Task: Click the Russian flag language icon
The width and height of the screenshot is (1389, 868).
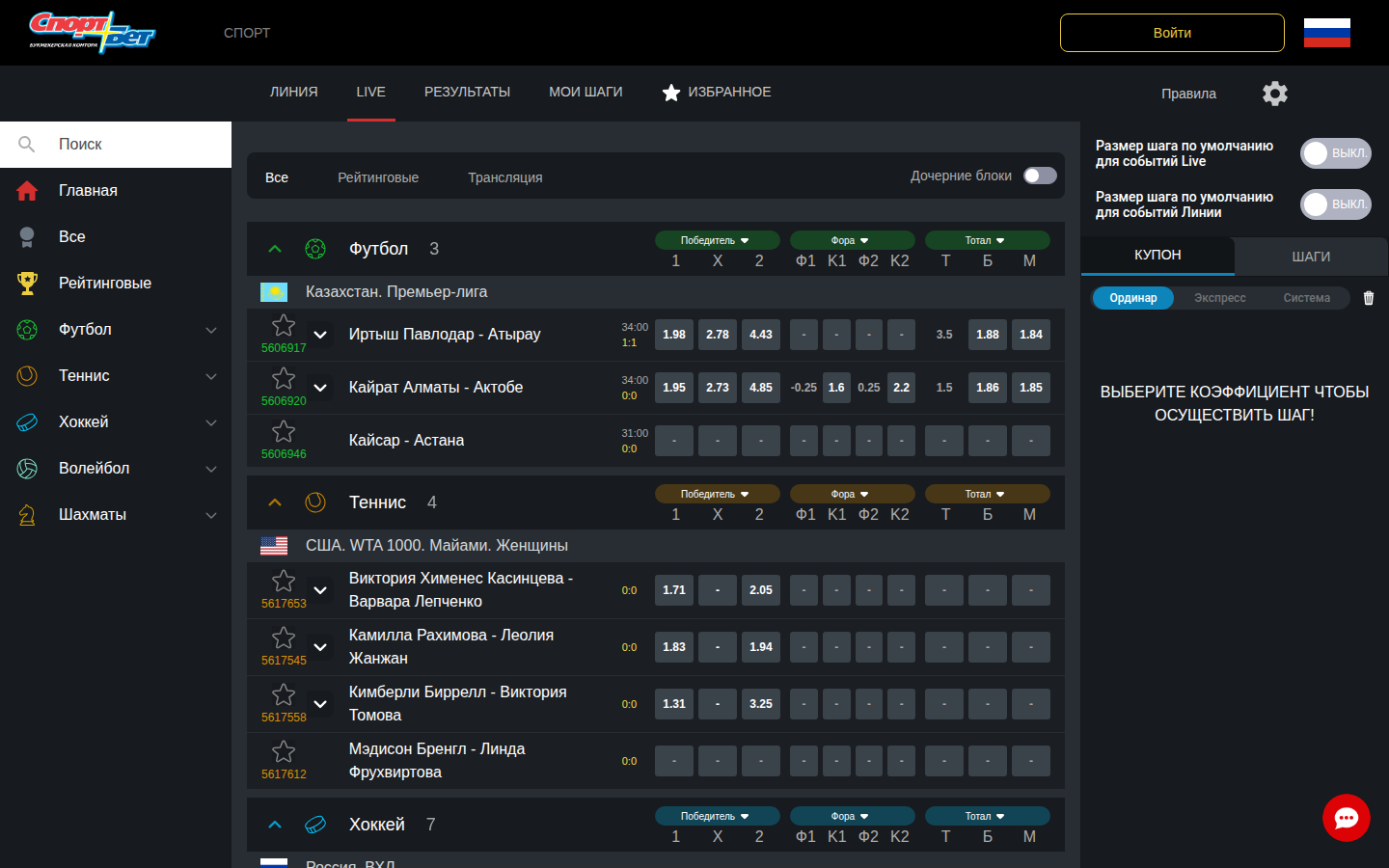Action: pyautogui.click(x=1326, y=33)
